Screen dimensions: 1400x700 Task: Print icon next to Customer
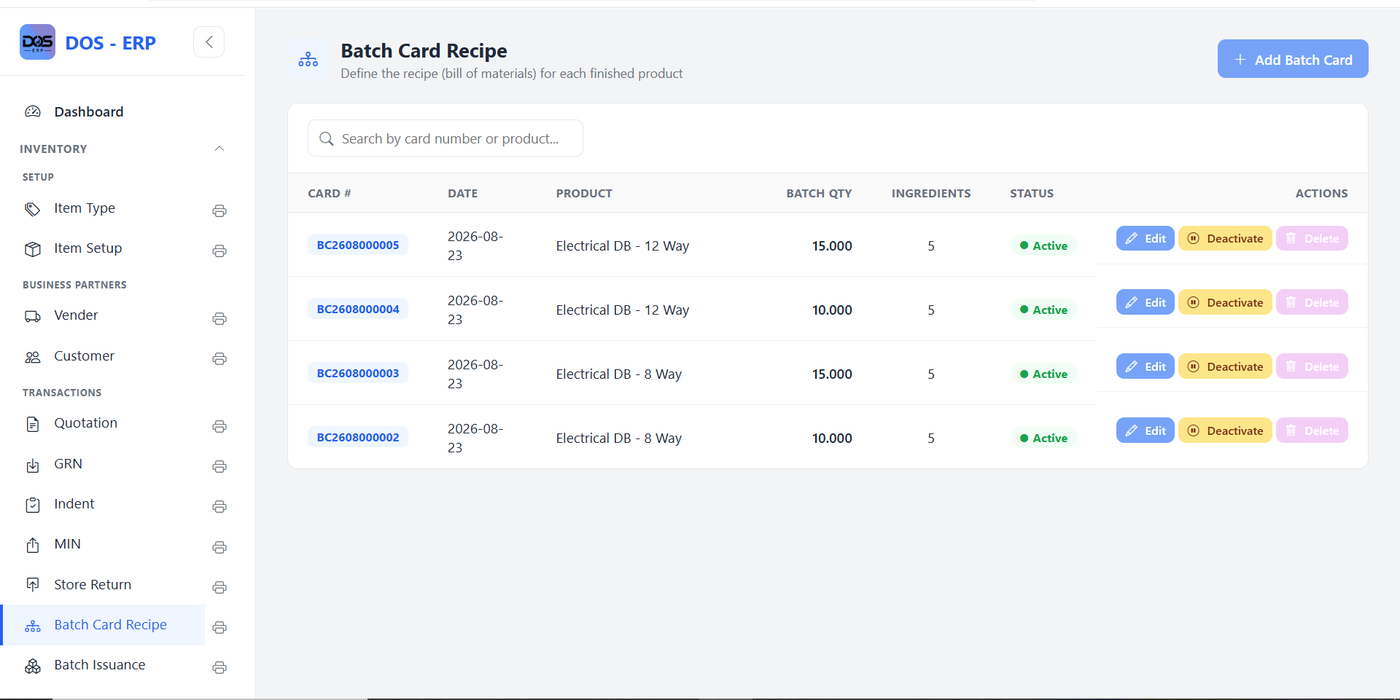(219, 359)
